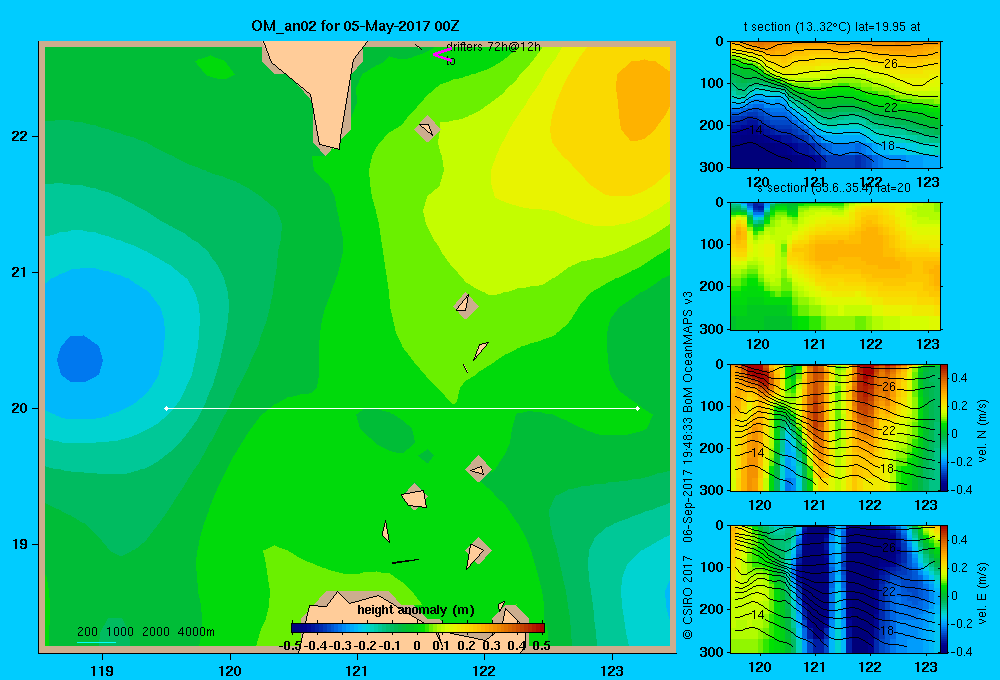Click the height anomaly color bar

(418, 628)
